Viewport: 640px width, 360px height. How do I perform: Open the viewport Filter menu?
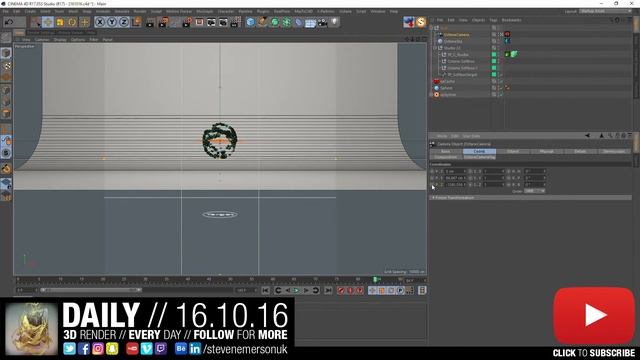pos(94,40)
